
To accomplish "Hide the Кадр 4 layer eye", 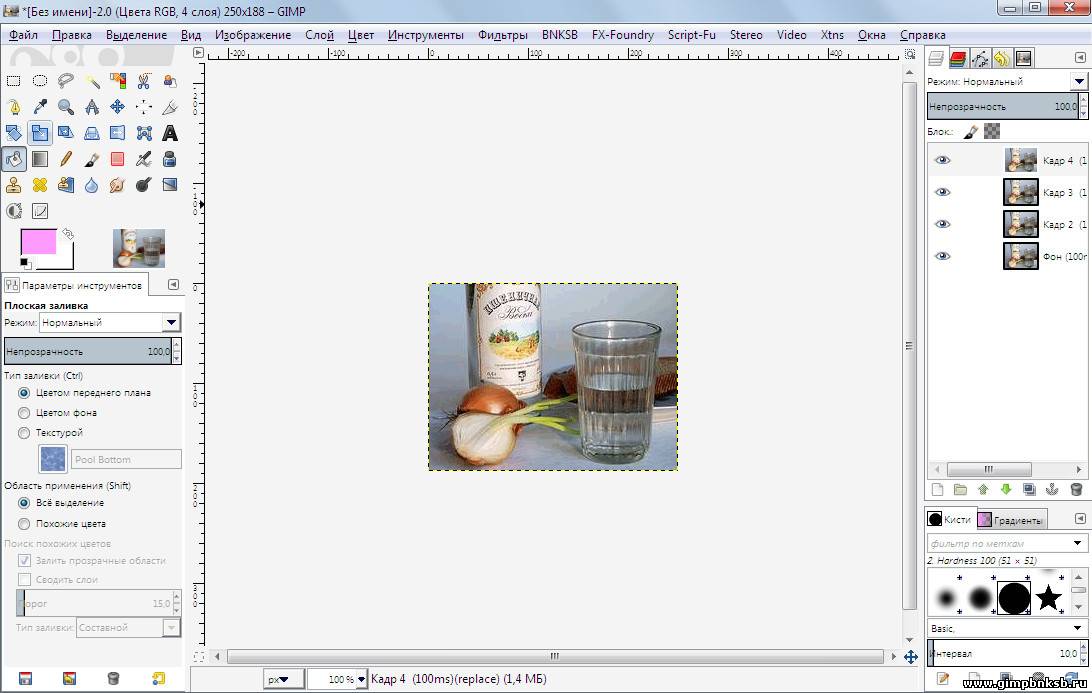I will point(942,160).
